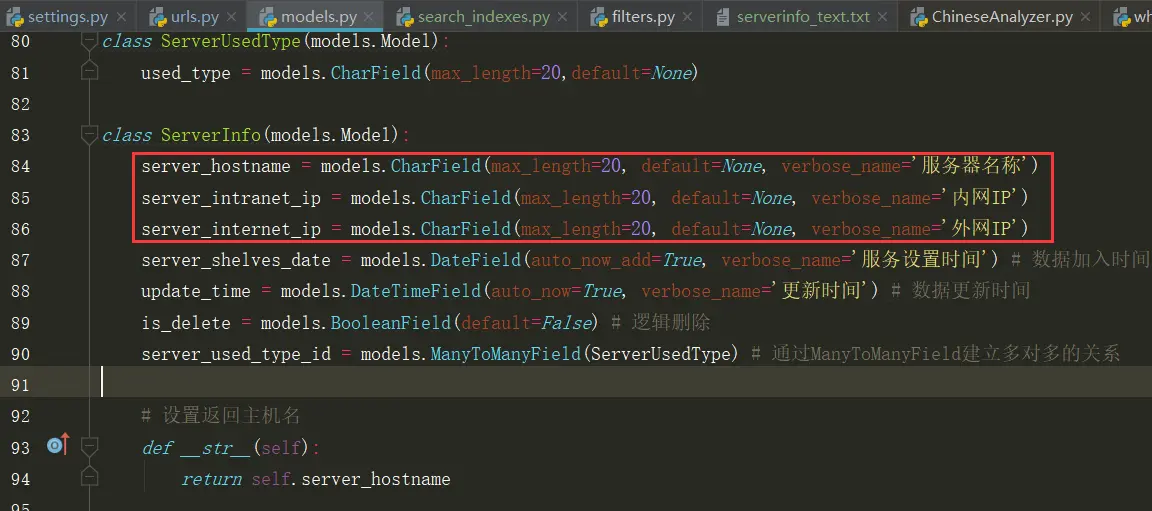Close the serverinfo_text.txt tab
The image size is (1152, 511).
[883, 16]
